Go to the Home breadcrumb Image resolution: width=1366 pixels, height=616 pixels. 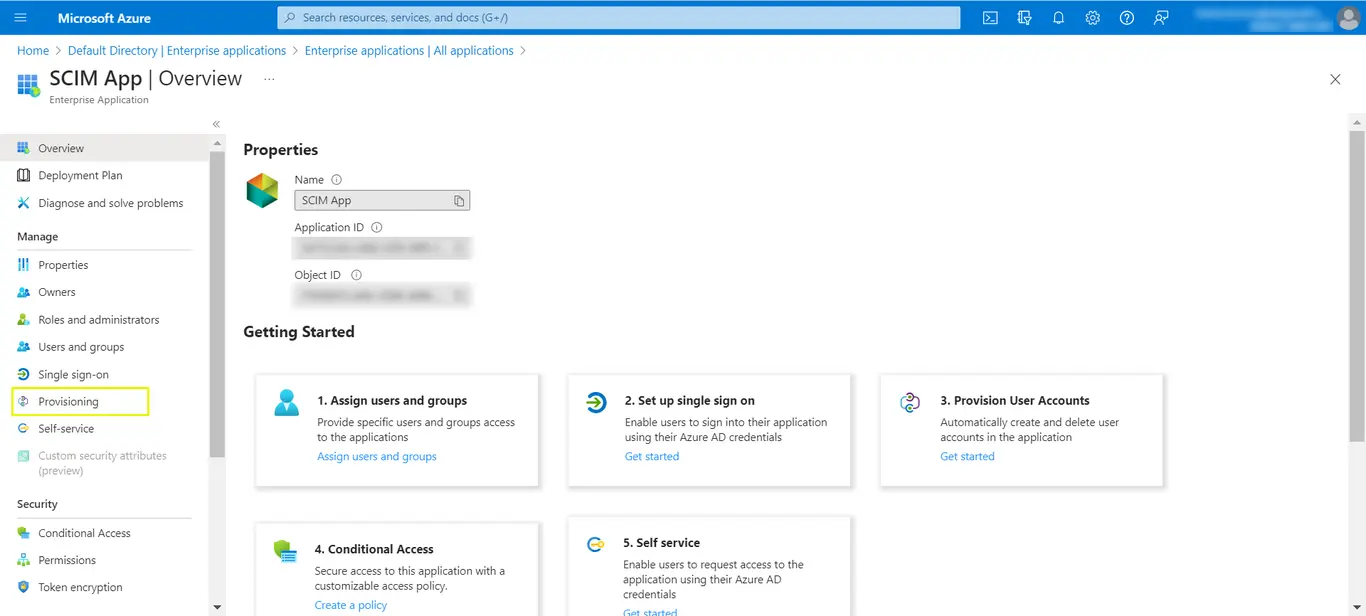pyautogui.click(x=33, y=50)
